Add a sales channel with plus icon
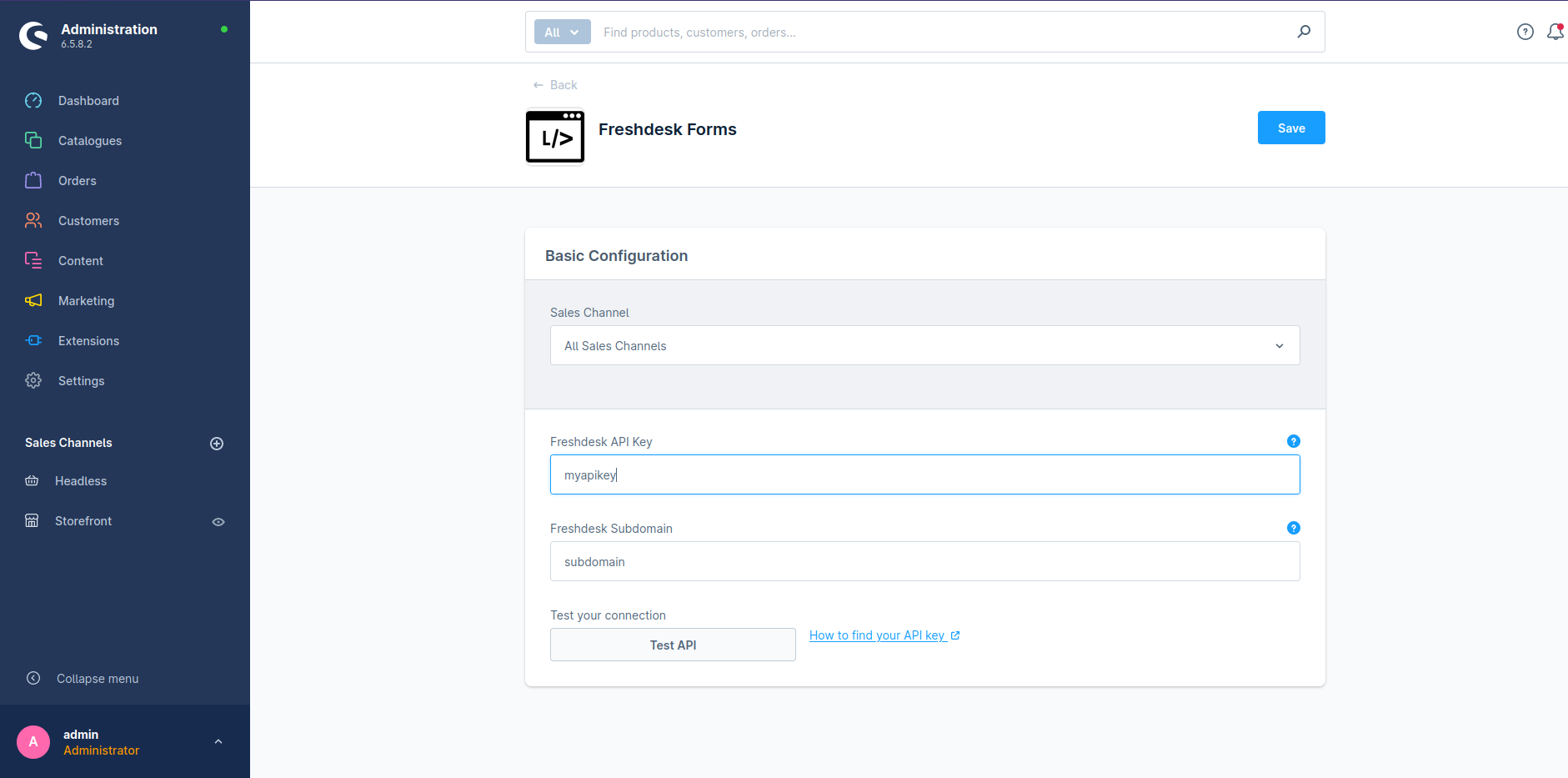Viewport: 1568px width, 778px height. tap(217, 444)
